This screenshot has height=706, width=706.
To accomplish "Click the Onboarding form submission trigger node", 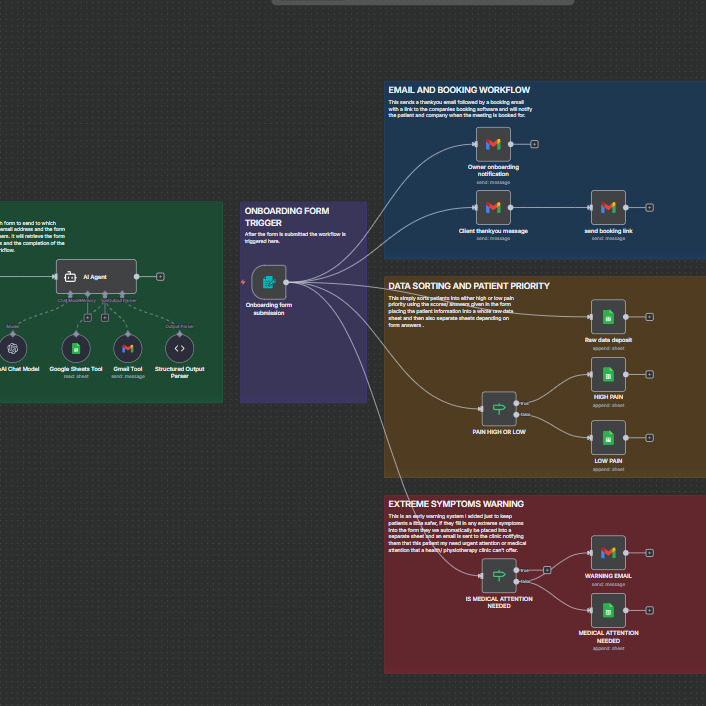I will (x=268, y=283).
